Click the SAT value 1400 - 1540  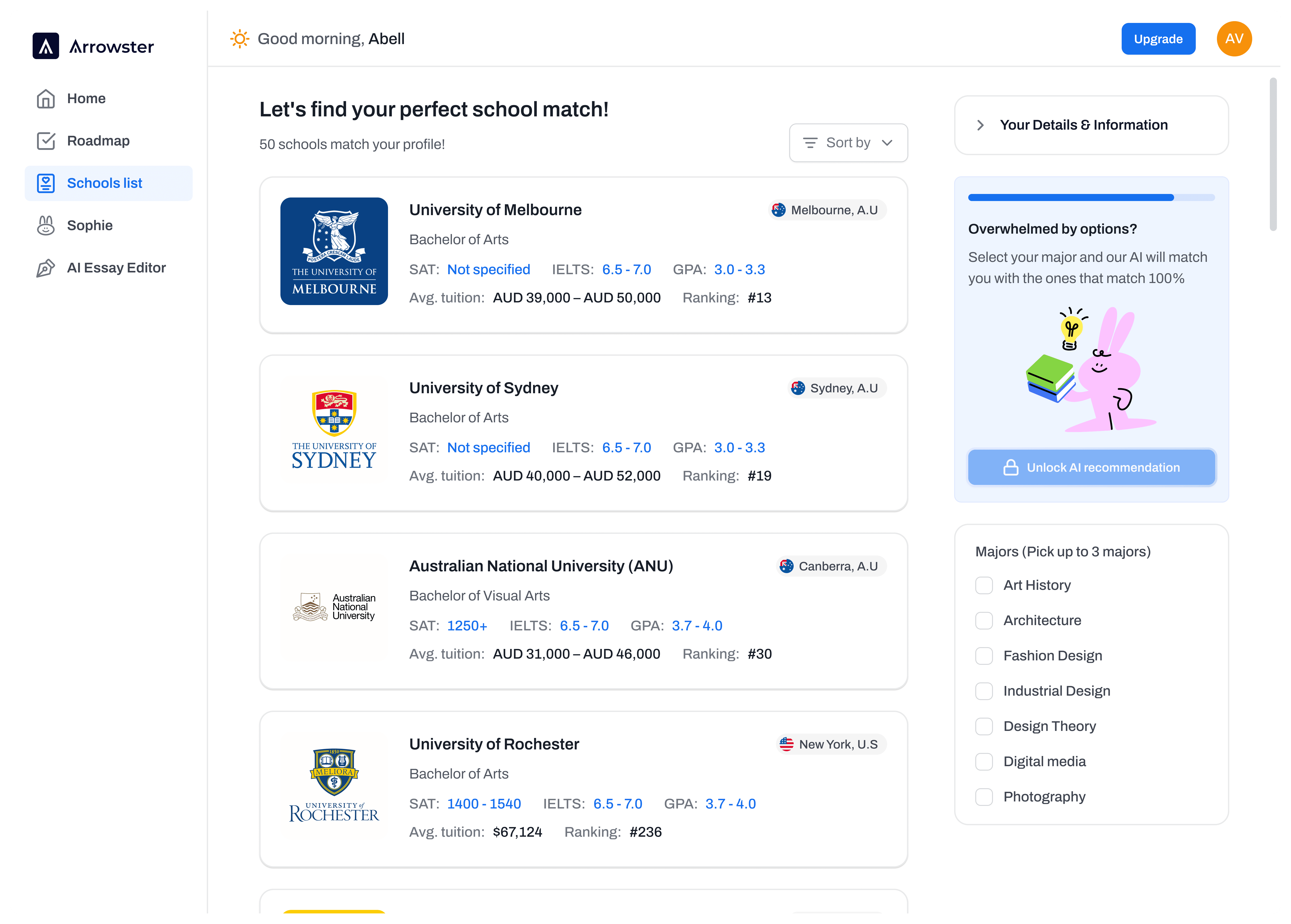coord(484,804)
